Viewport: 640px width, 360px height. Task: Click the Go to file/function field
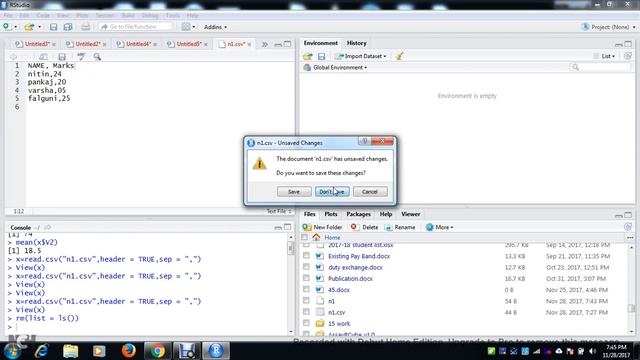[135, 27]
